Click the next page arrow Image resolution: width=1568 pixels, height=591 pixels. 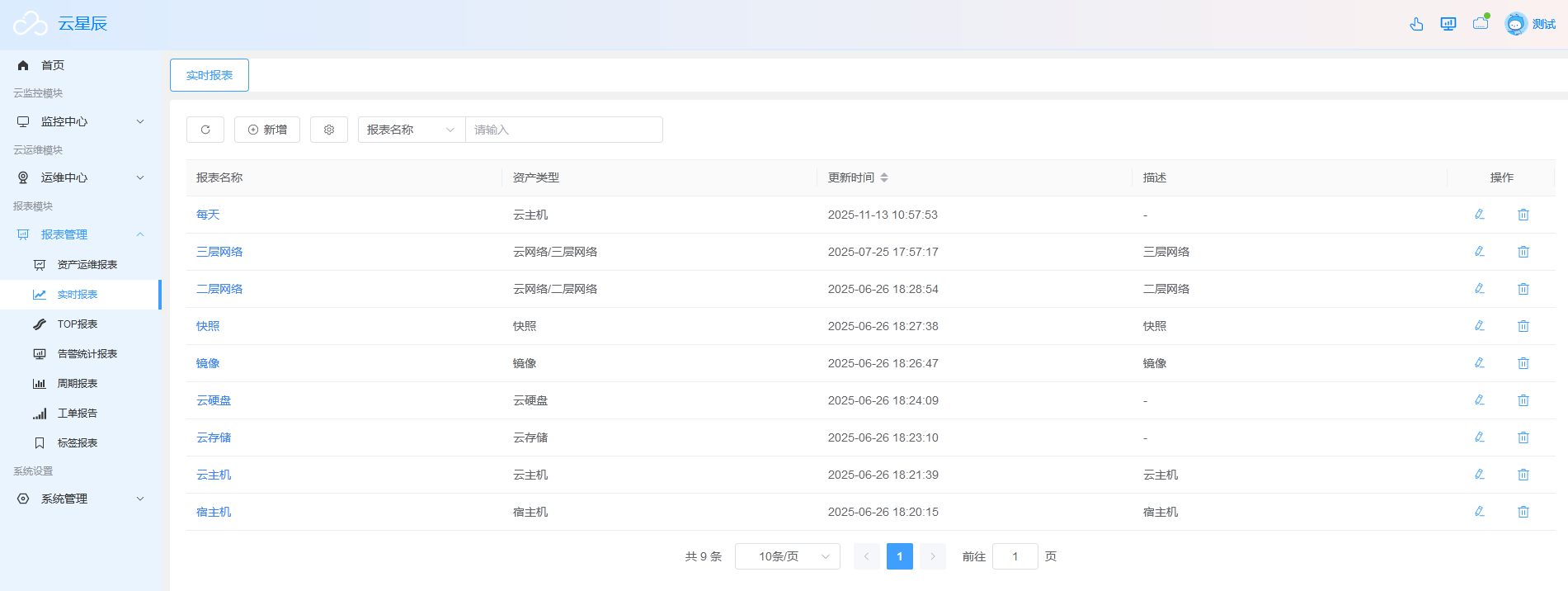[x=933, y=556]
